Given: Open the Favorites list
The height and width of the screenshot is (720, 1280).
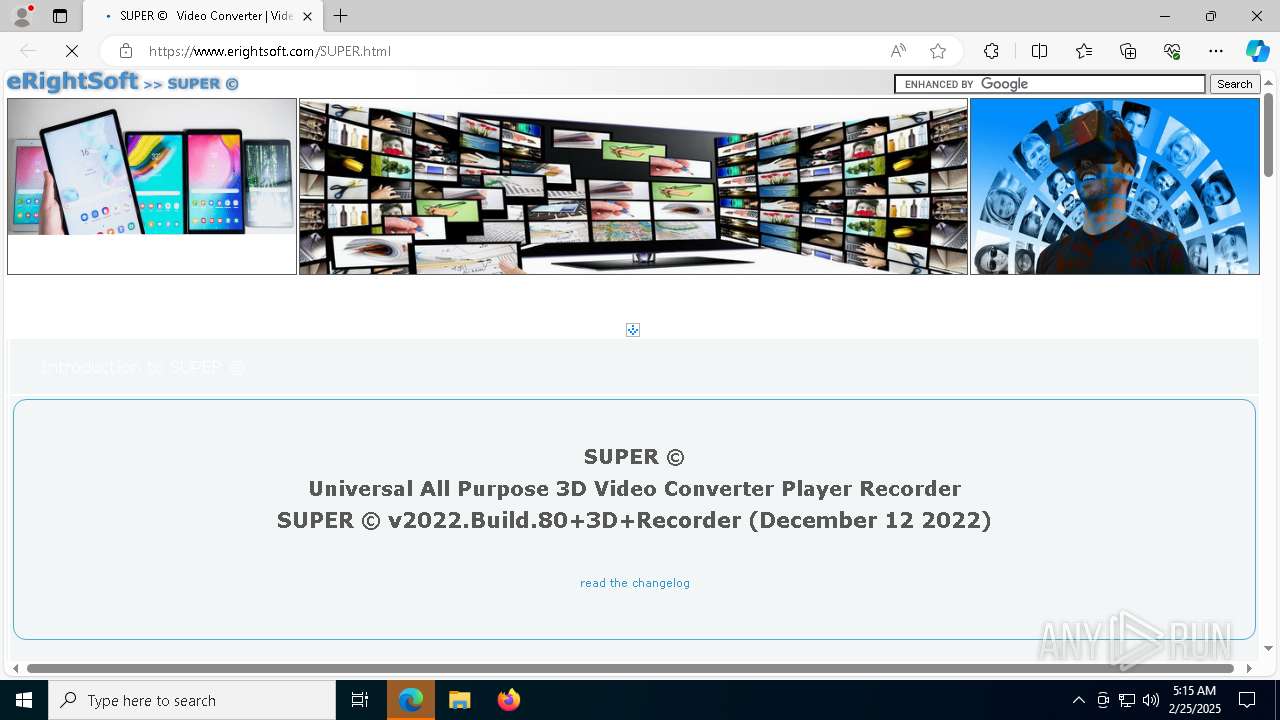Looking at the screenshot, I should pyautogui.click(x=1084, y=51).
